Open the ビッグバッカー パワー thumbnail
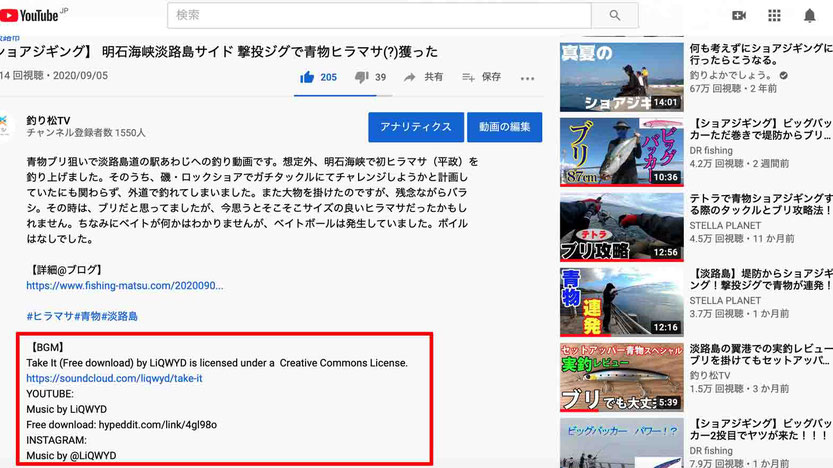Image resolution: width=833 pixels, height=468 pixels. [x=622, y=443]
